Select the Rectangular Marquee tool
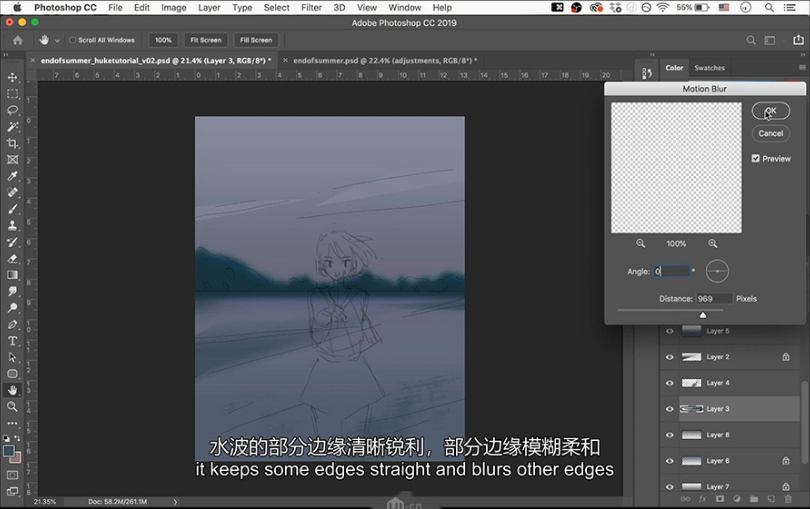Viewport: 810px width, 509px height. 12,94
